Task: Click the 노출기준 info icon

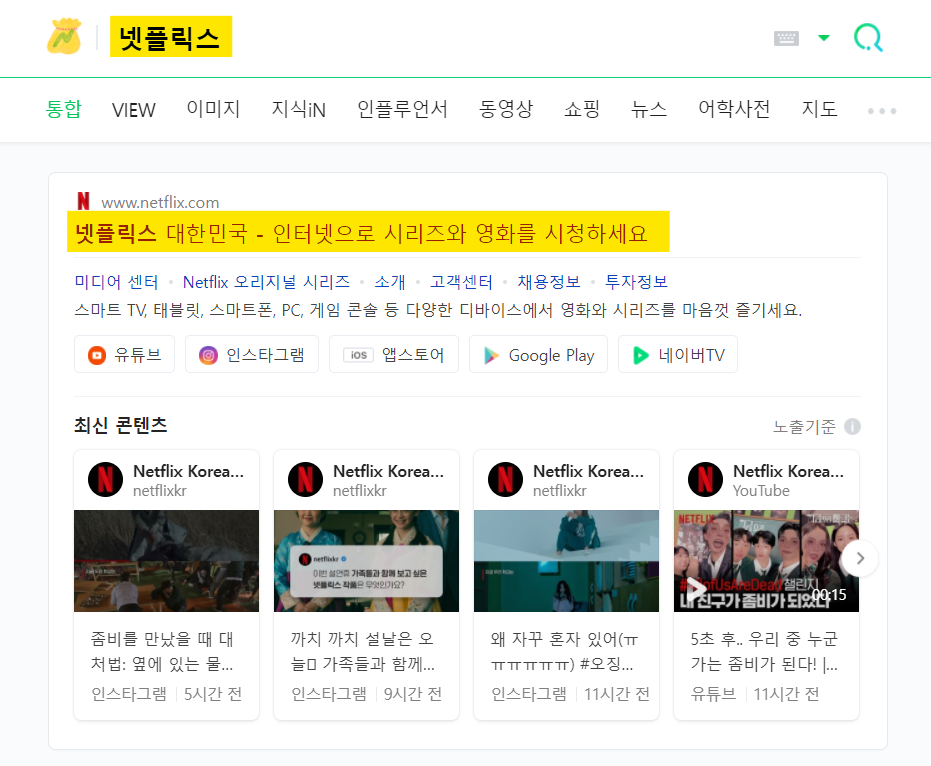Action: coord(852,426)
